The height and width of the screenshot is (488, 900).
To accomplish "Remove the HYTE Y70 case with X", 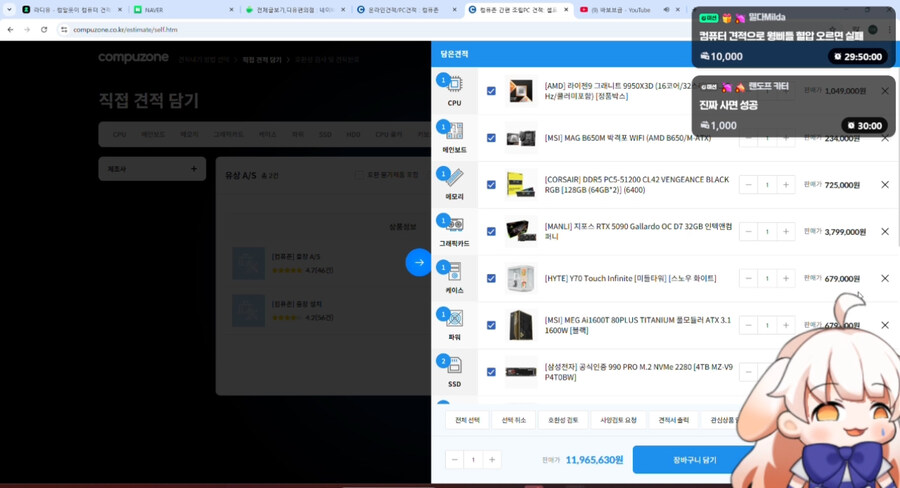I will click(885, 278).
